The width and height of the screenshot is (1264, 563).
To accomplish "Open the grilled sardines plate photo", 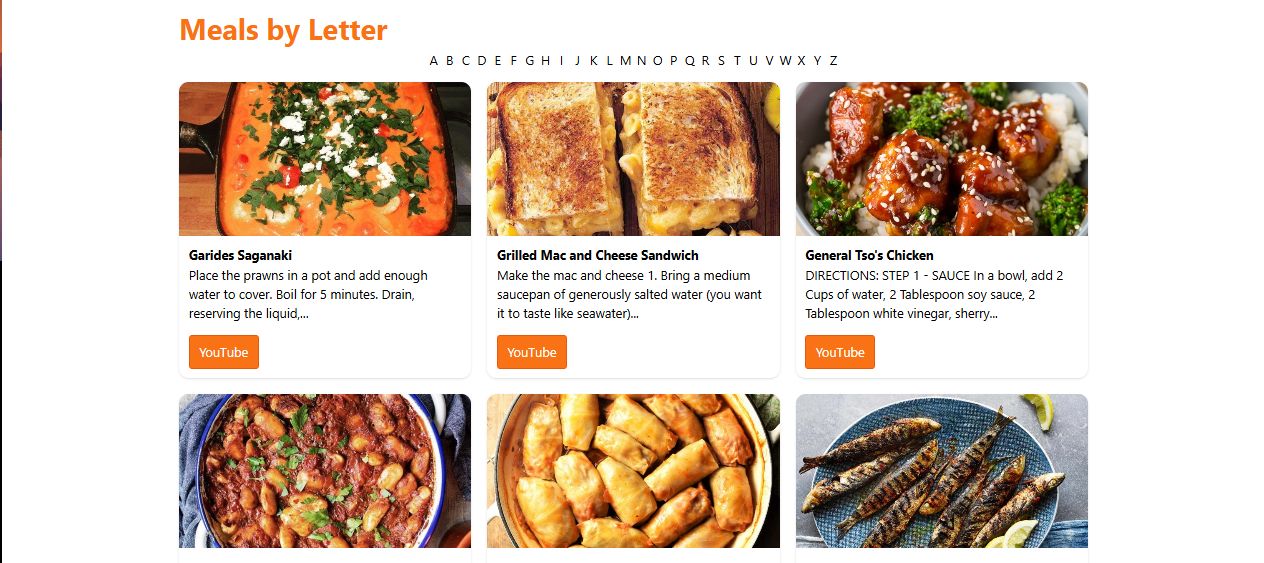I will [x=942, y=471].
